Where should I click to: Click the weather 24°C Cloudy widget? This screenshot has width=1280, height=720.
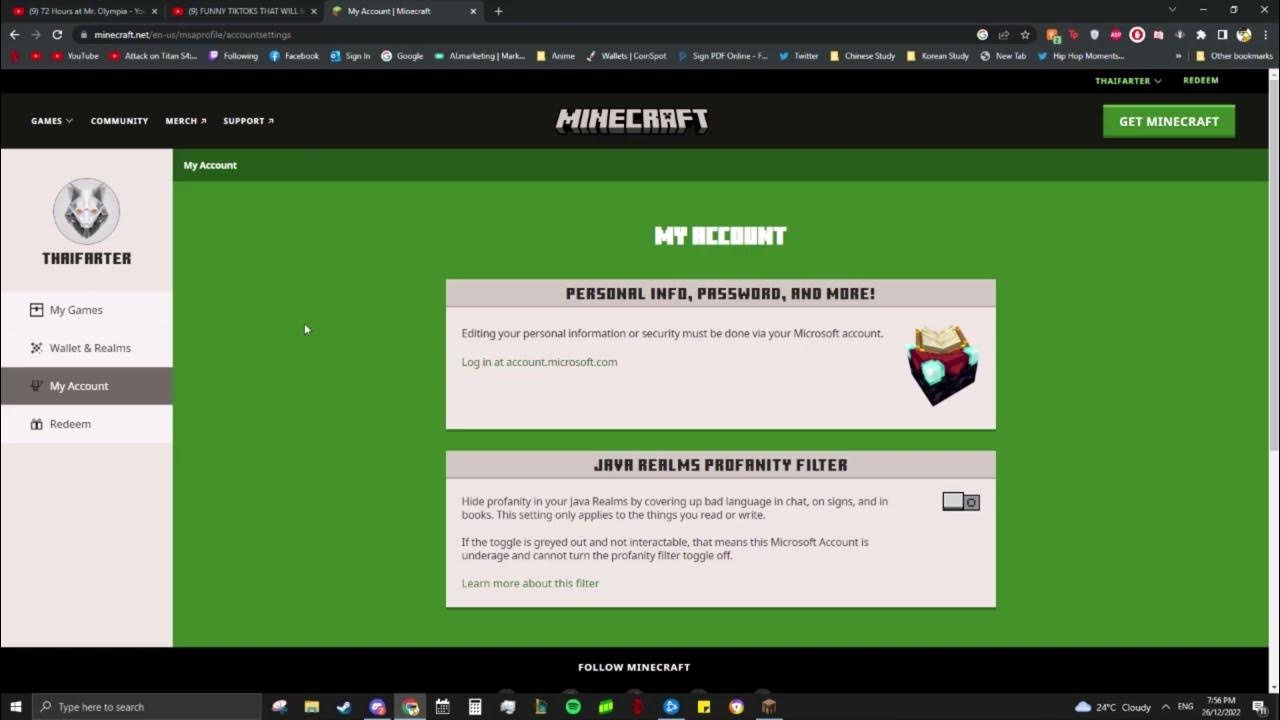pyautogui.click(x=1112, y=707)
